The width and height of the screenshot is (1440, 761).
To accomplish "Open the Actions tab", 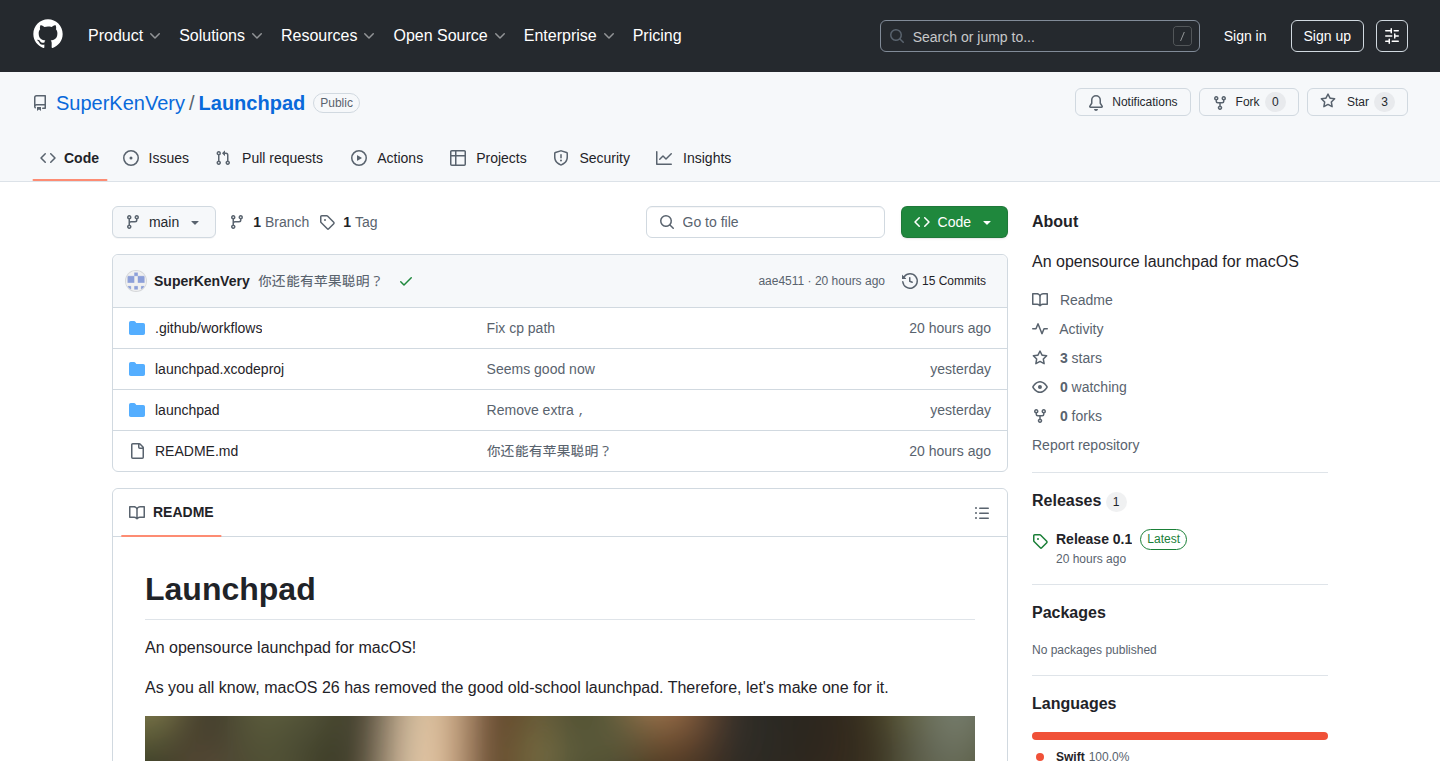I will coord(387,158).
